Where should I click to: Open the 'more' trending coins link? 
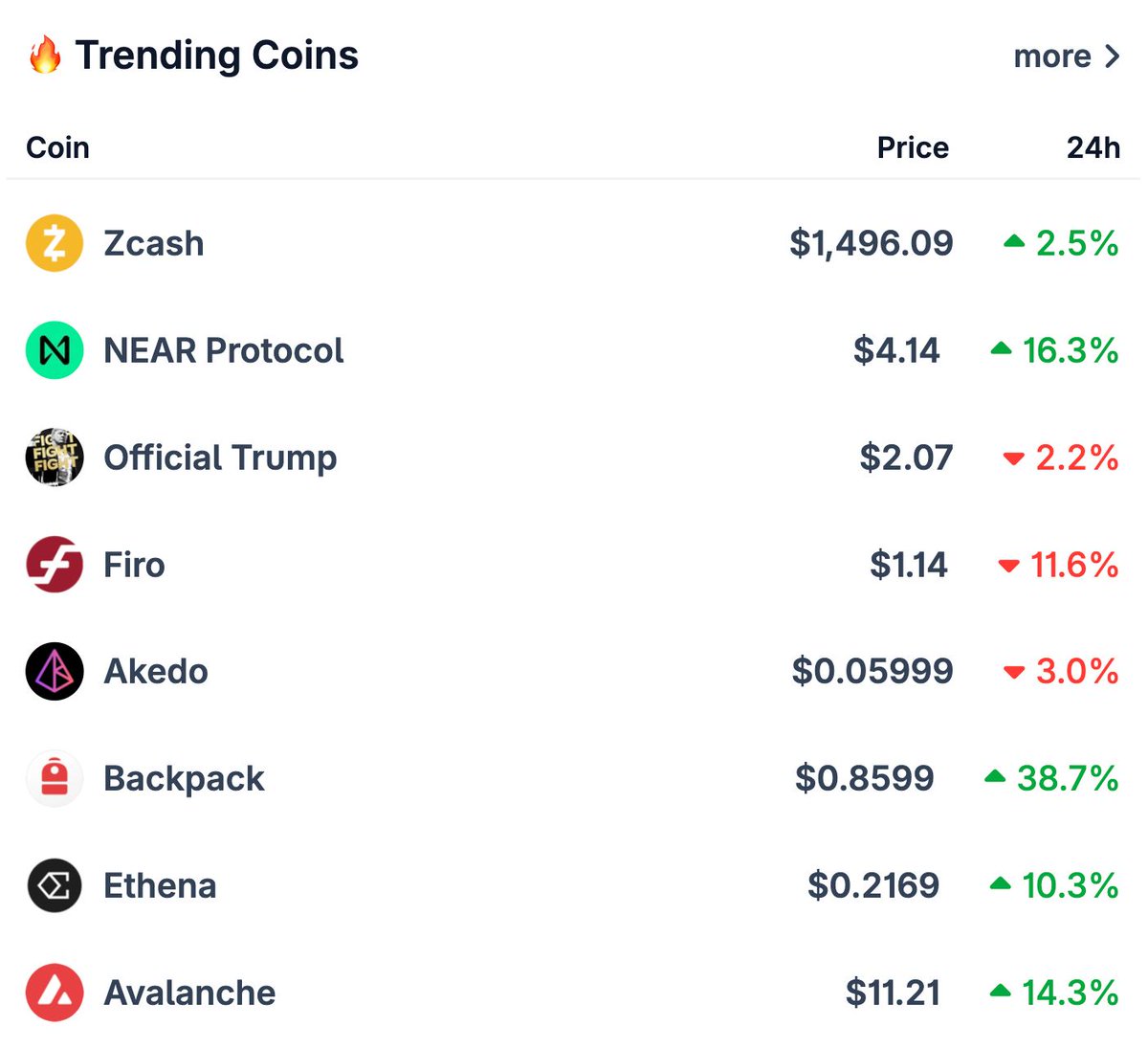(1052, 56)
